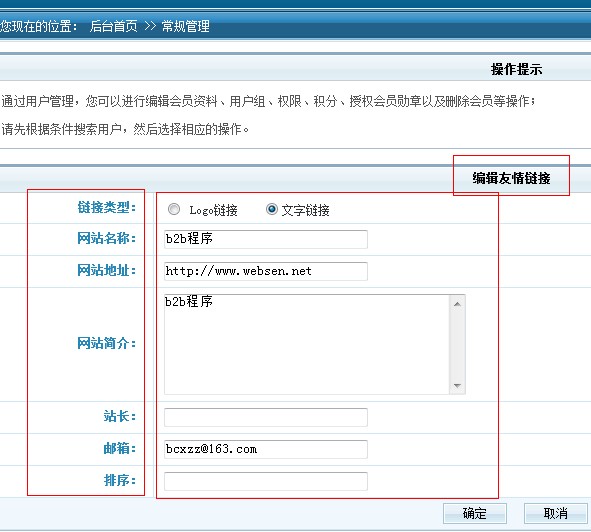This screenshot has width=591, height=532.
Task: Click the 网站名称 label
Action: (x=107, y=238)
